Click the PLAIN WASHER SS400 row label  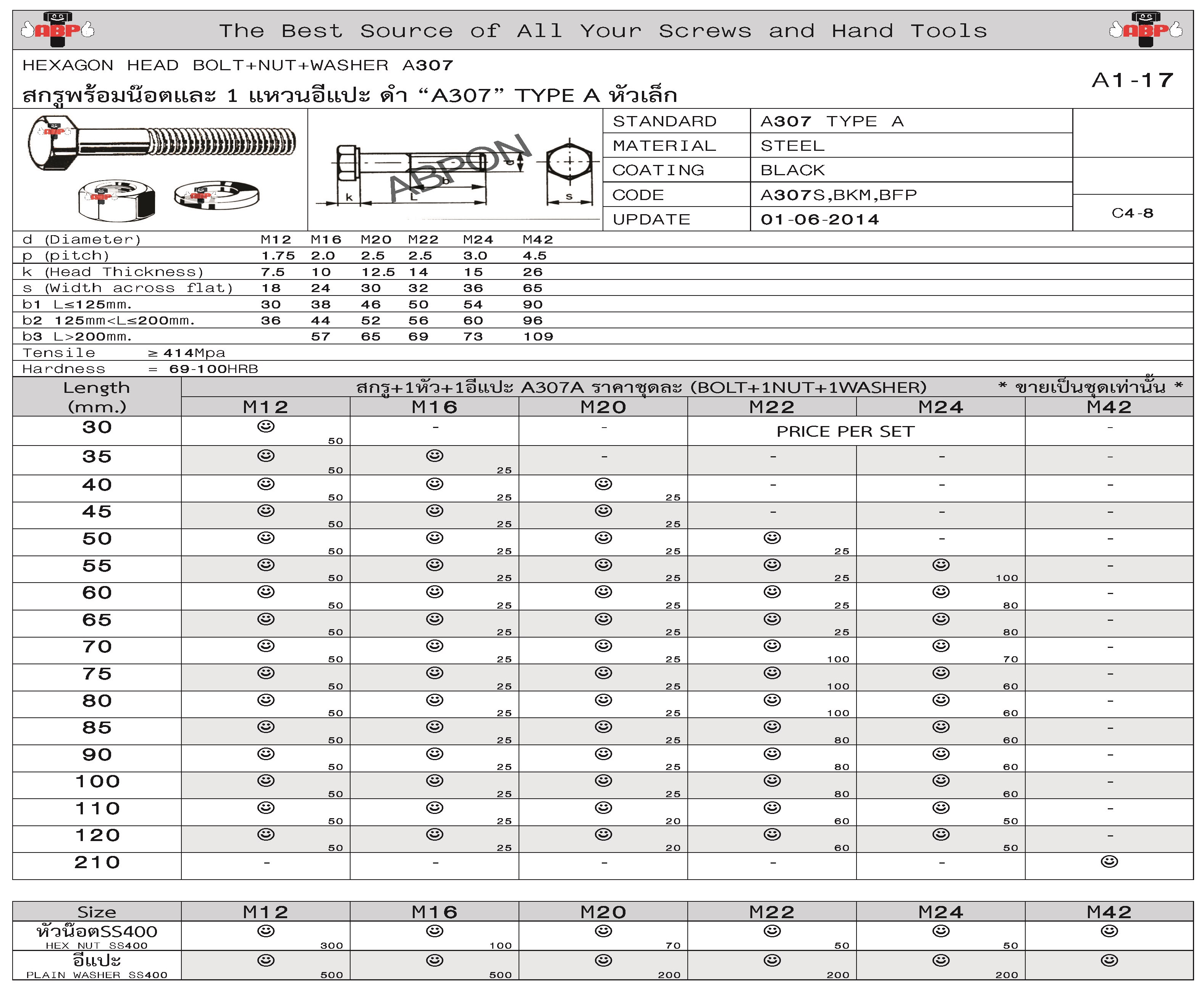[97, 975]
